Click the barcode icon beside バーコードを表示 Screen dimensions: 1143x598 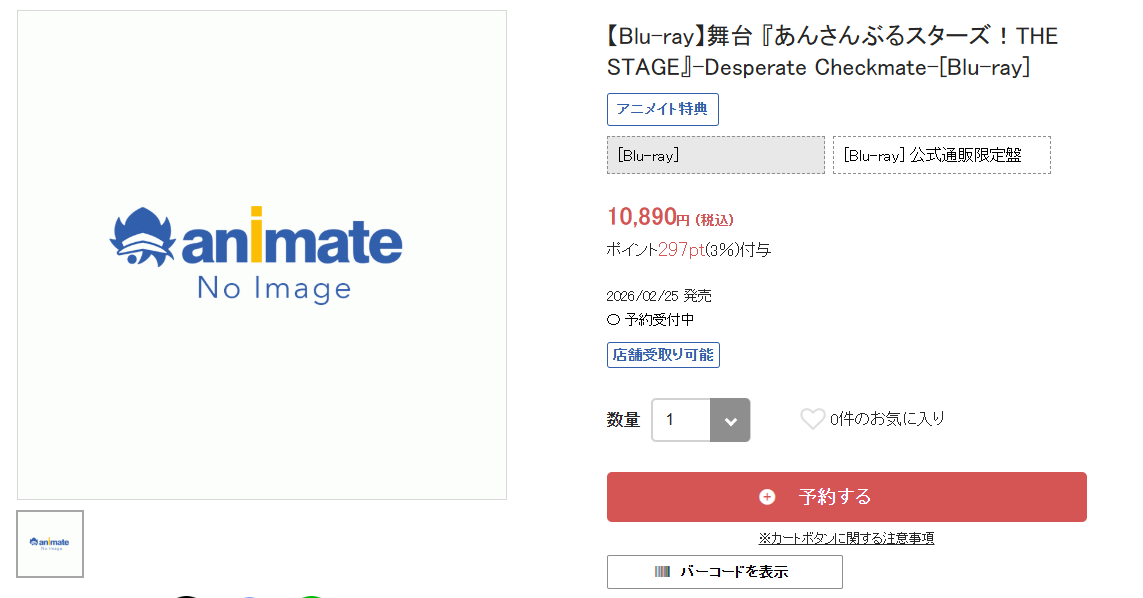click(662, 572)
